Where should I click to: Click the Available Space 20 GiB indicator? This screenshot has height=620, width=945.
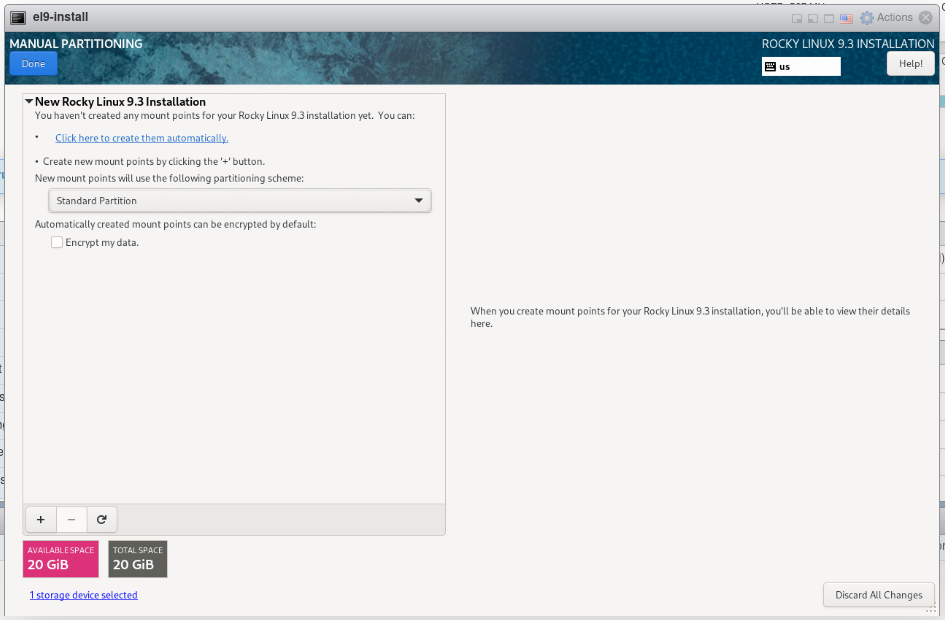tap(60, 559)
